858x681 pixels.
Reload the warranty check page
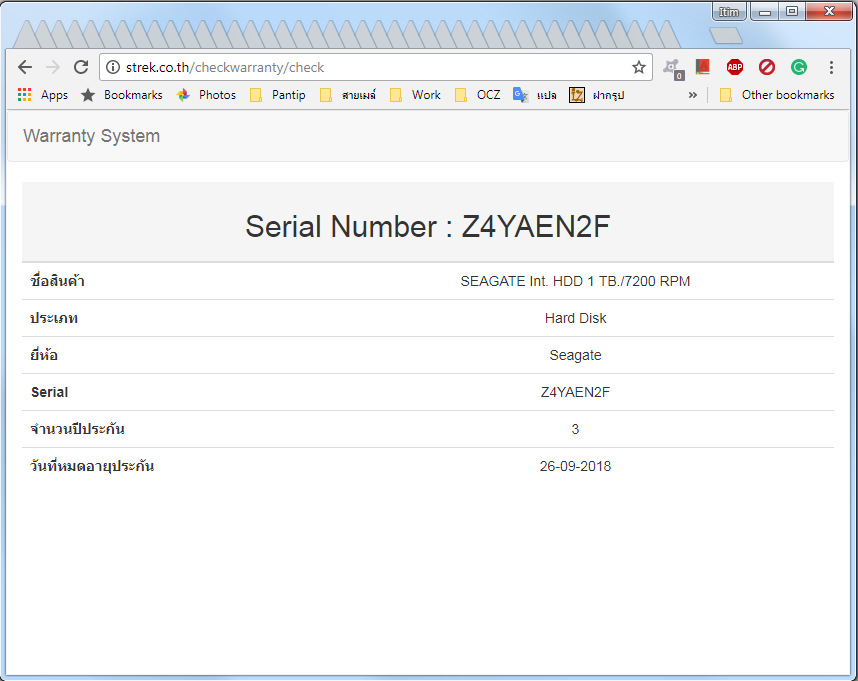(x=81, y=67)
